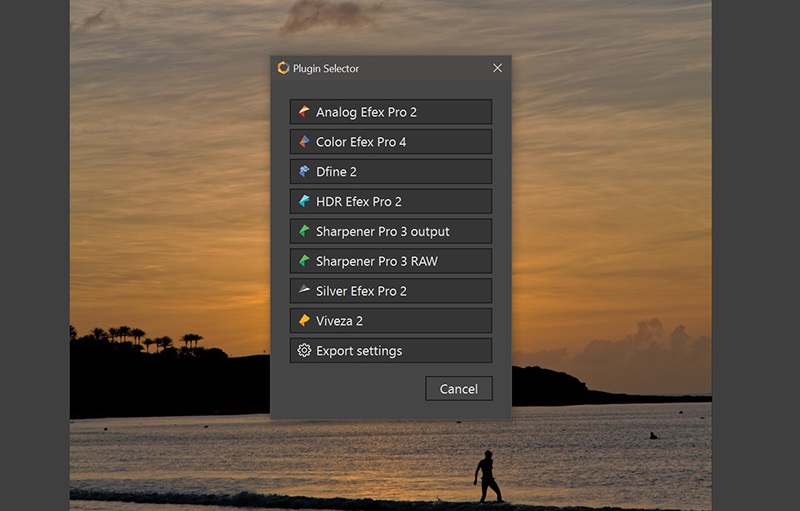The width and height of the screenshot is (800, 511).
Task: Click the surfer silhouette in the background photo
Action: coord(487,475)
